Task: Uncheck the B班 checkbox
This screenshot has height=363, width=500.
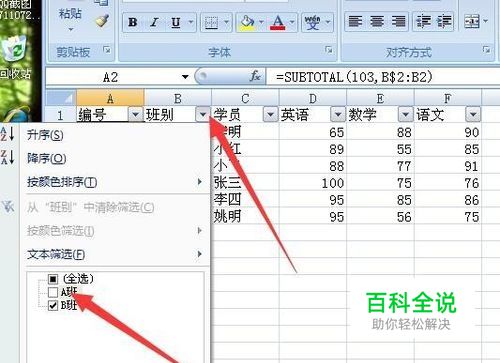Action: tap(53, 305)
